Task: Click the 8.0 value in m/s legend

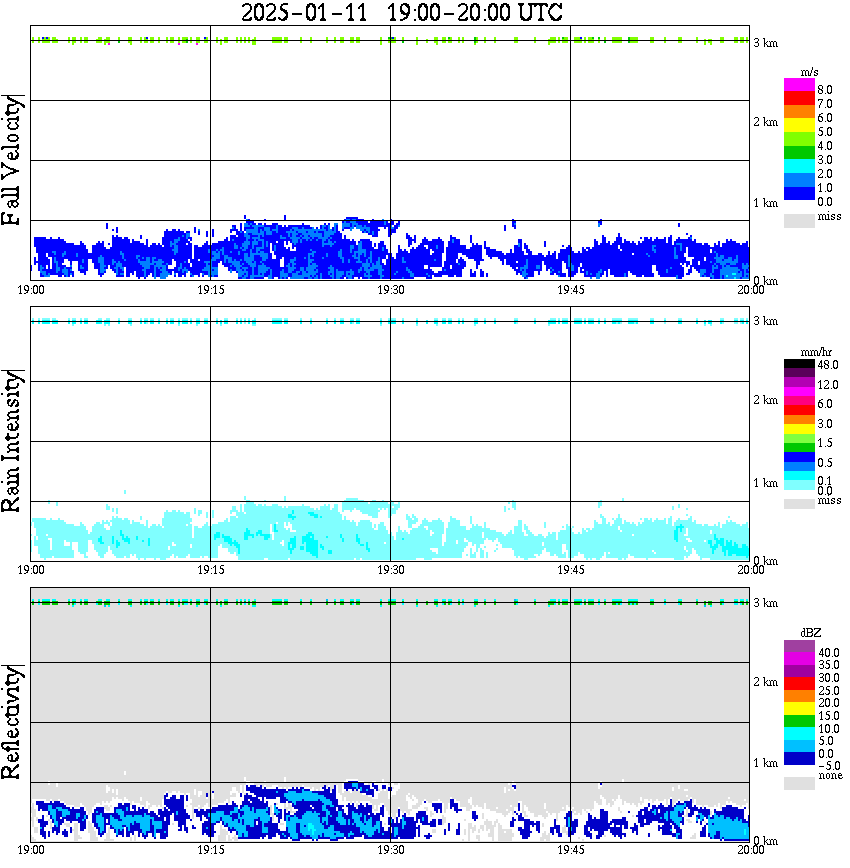Action: [825, 89]
